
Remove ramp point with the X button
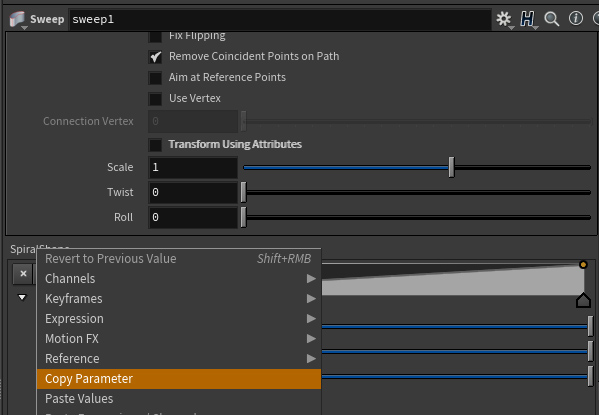point(23,274)
